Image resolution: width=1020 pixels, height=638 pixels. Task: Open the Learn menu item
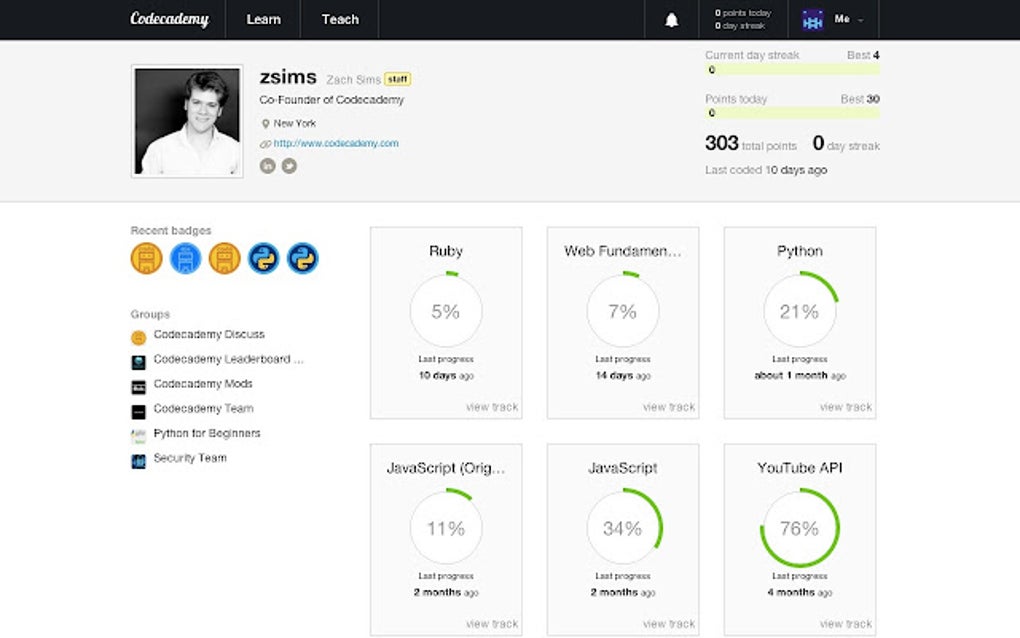coord(262,19)
